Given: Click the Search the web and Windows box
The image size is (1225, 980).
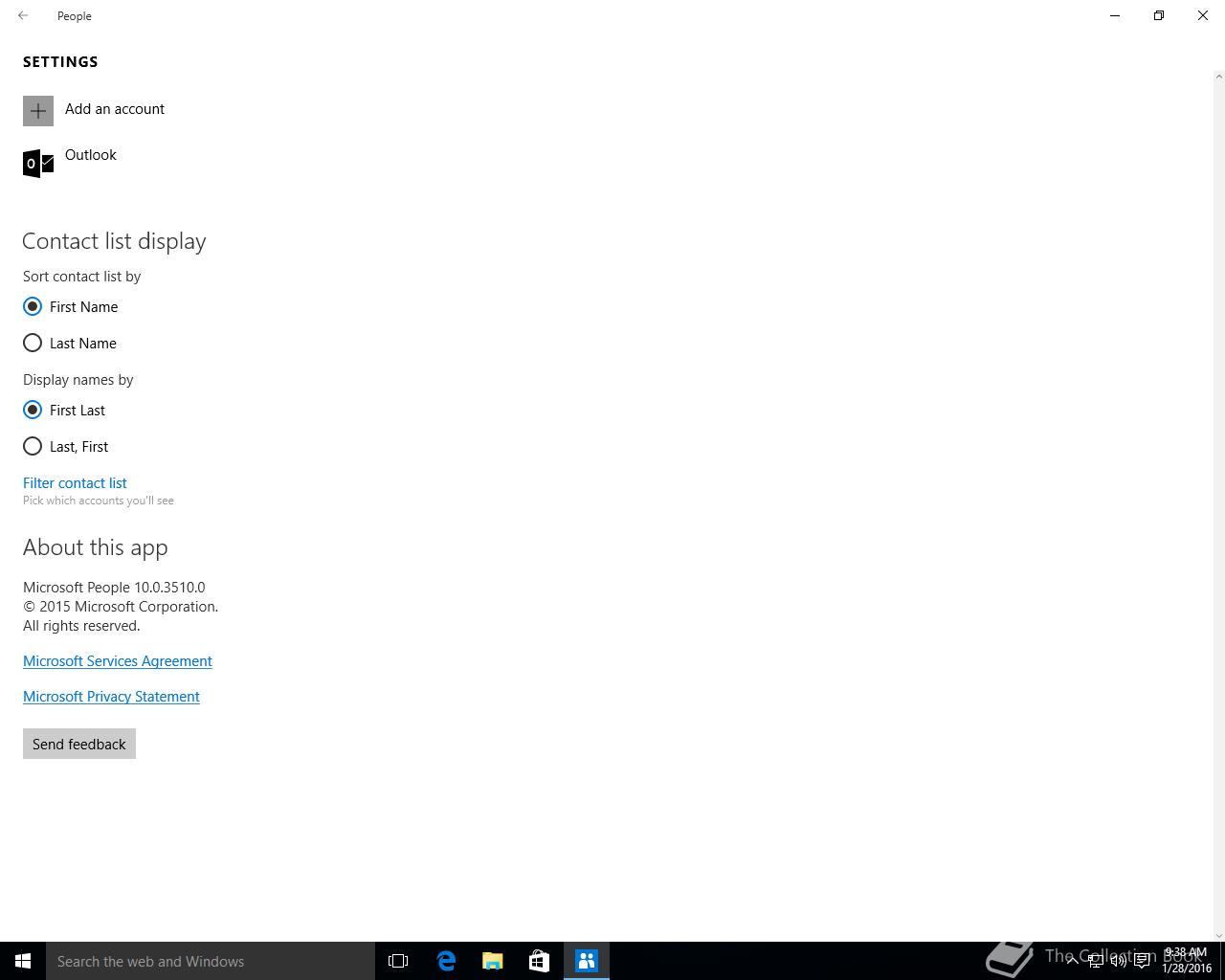Looking at the screenshot, I should point(211,961).
